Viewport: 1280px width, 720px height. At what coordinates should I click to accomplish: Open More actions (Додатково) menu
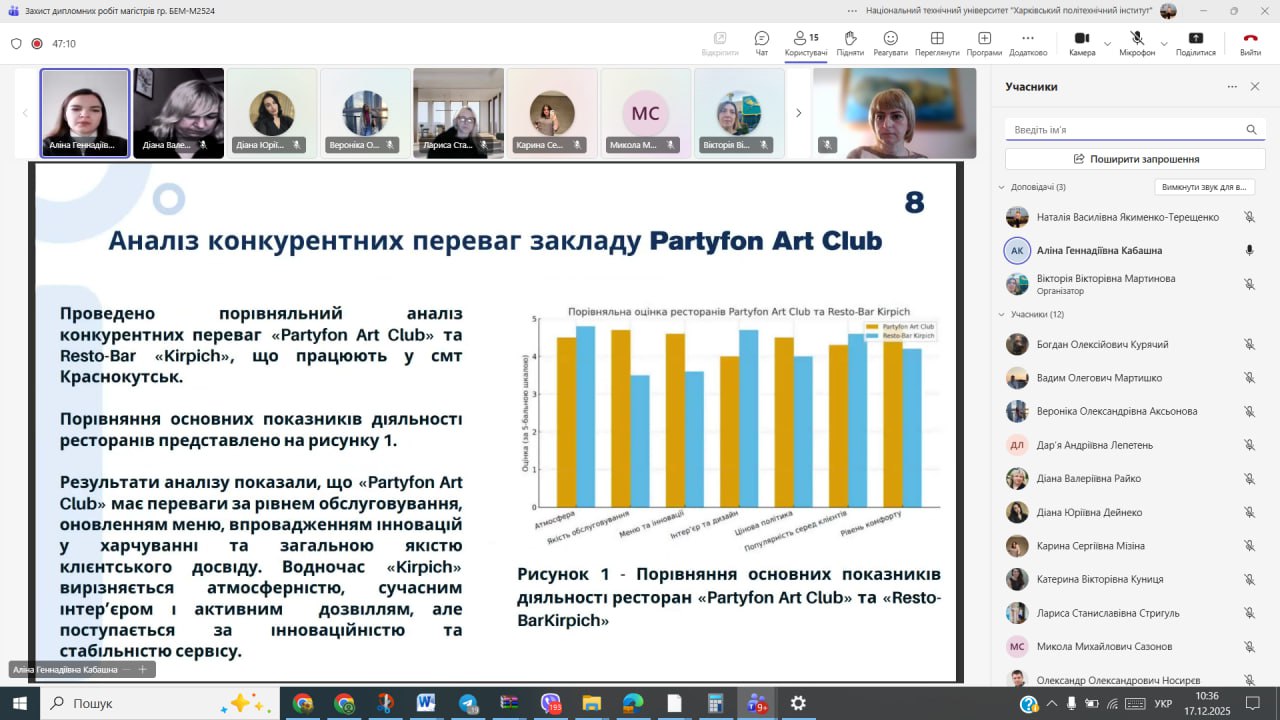point(1028,43)
